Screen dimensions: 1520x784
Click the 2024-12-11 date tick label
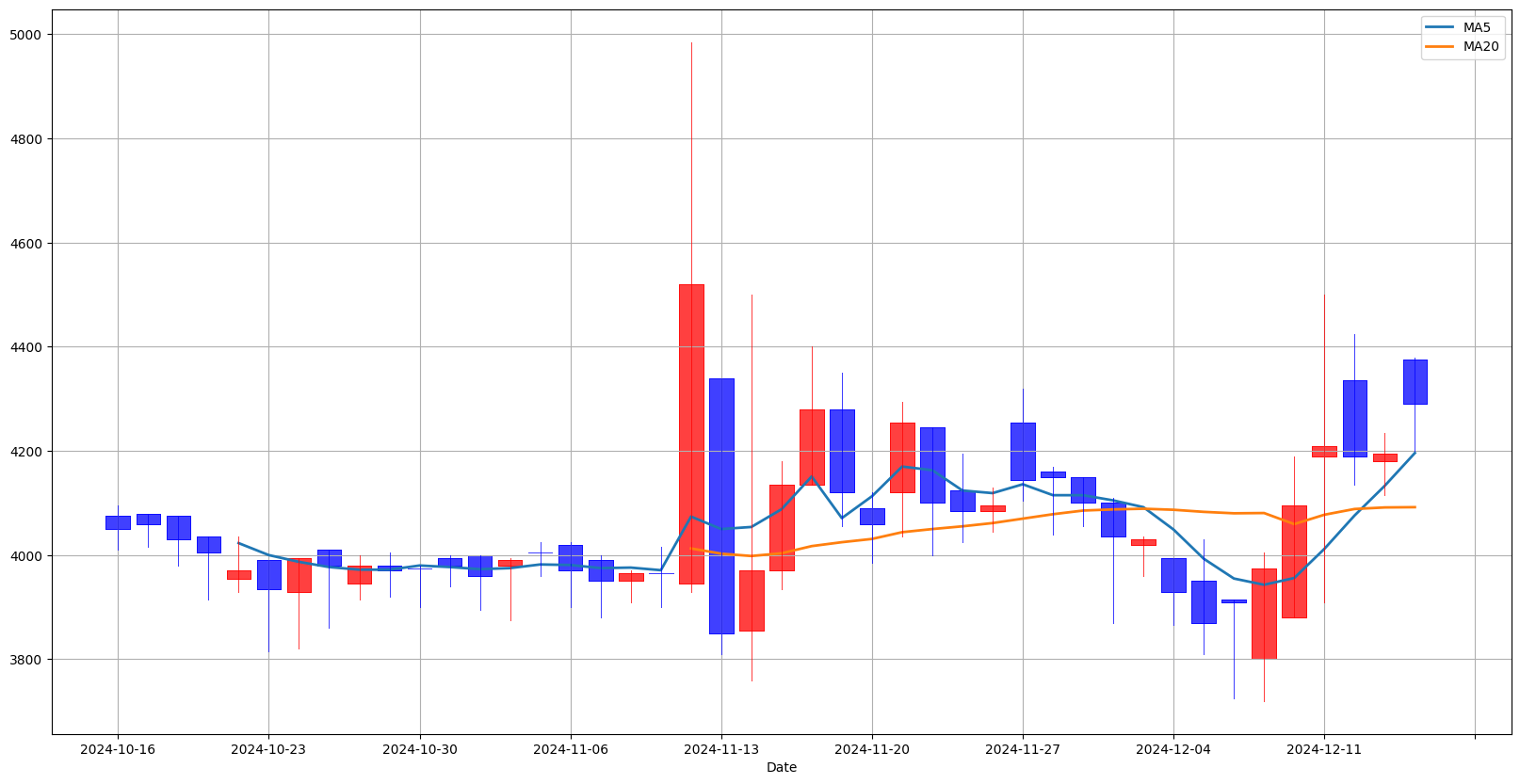1324,749
